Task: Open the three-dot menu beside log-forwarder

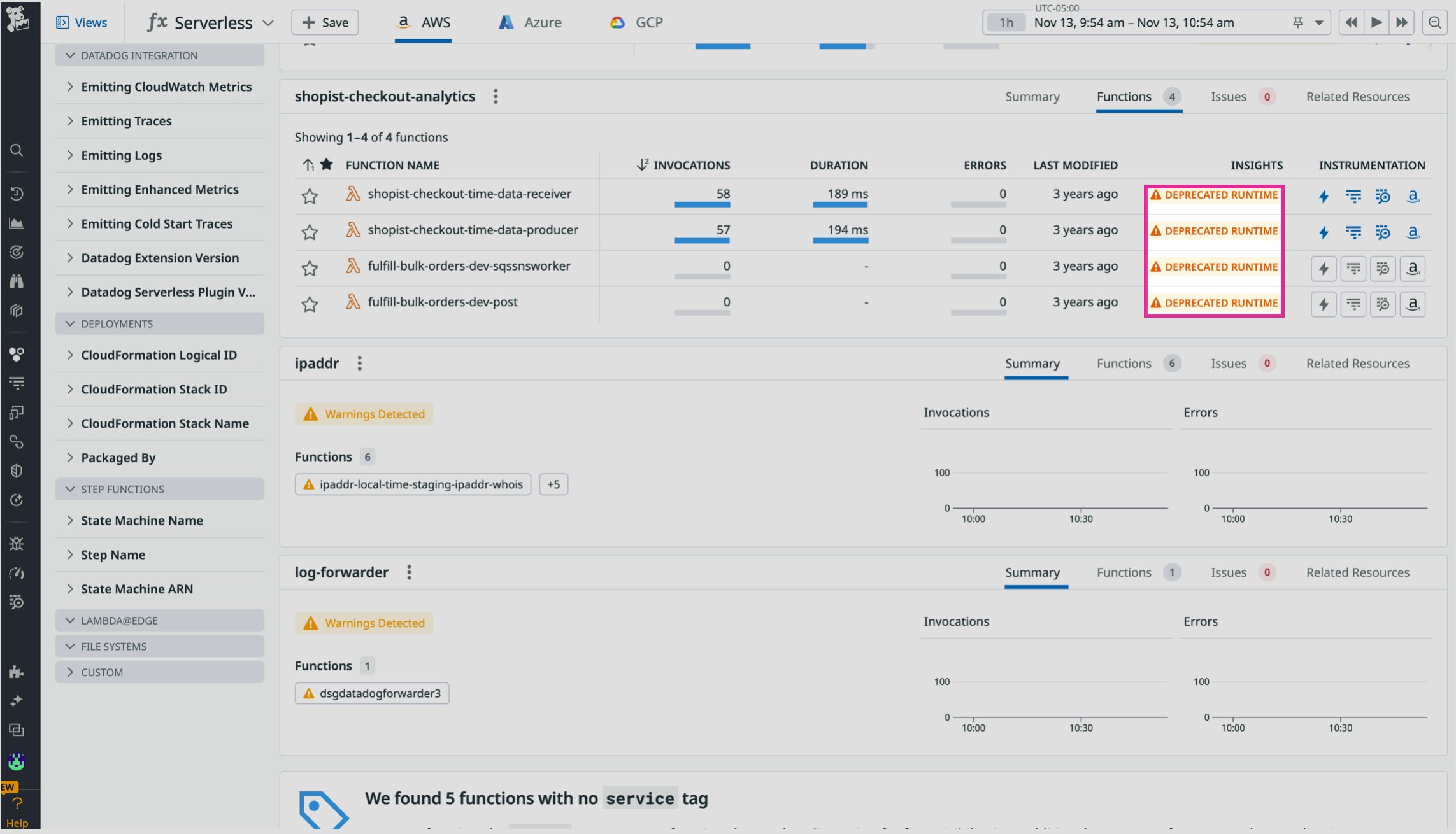Action: click(409, 572)
